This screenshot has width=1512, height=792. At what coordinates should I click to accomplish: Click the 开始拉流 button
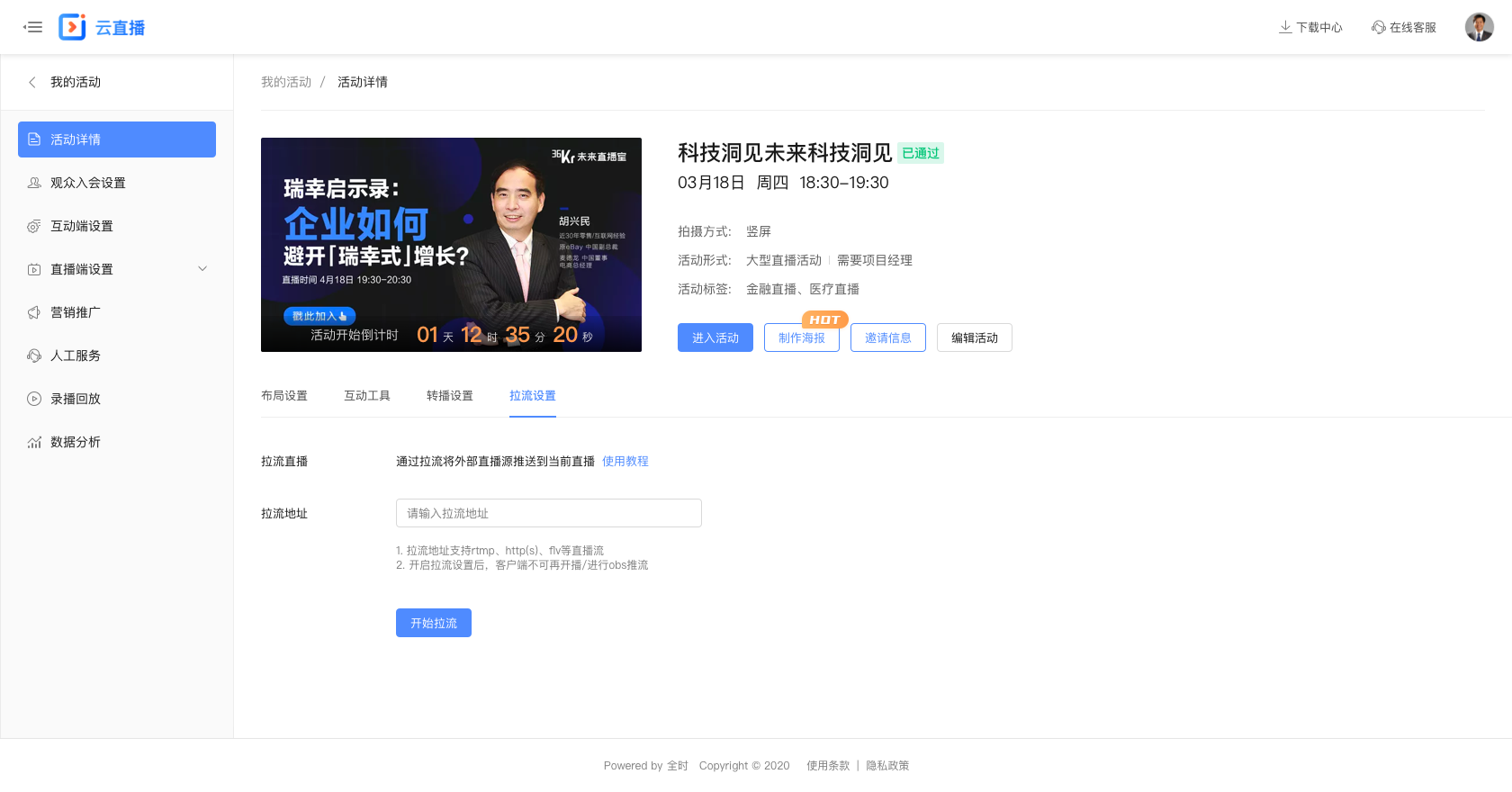[434, 623]
